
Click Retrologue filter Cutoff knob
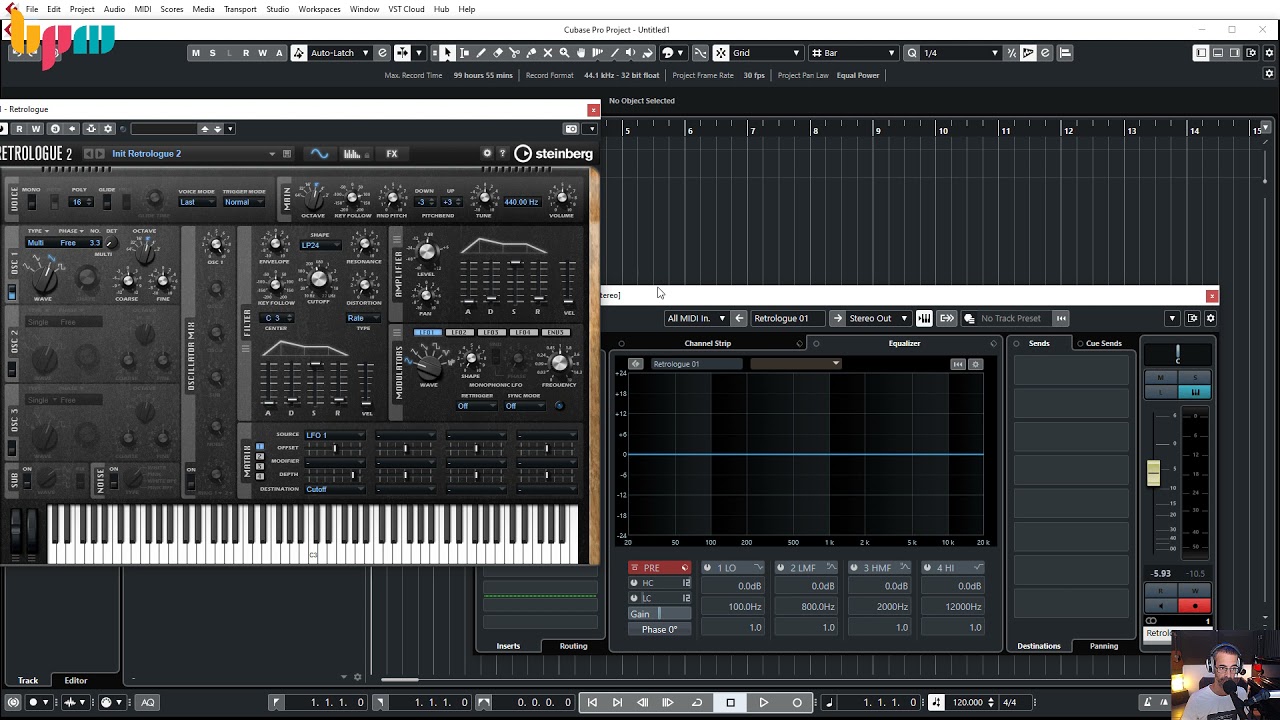click(319, 280)
